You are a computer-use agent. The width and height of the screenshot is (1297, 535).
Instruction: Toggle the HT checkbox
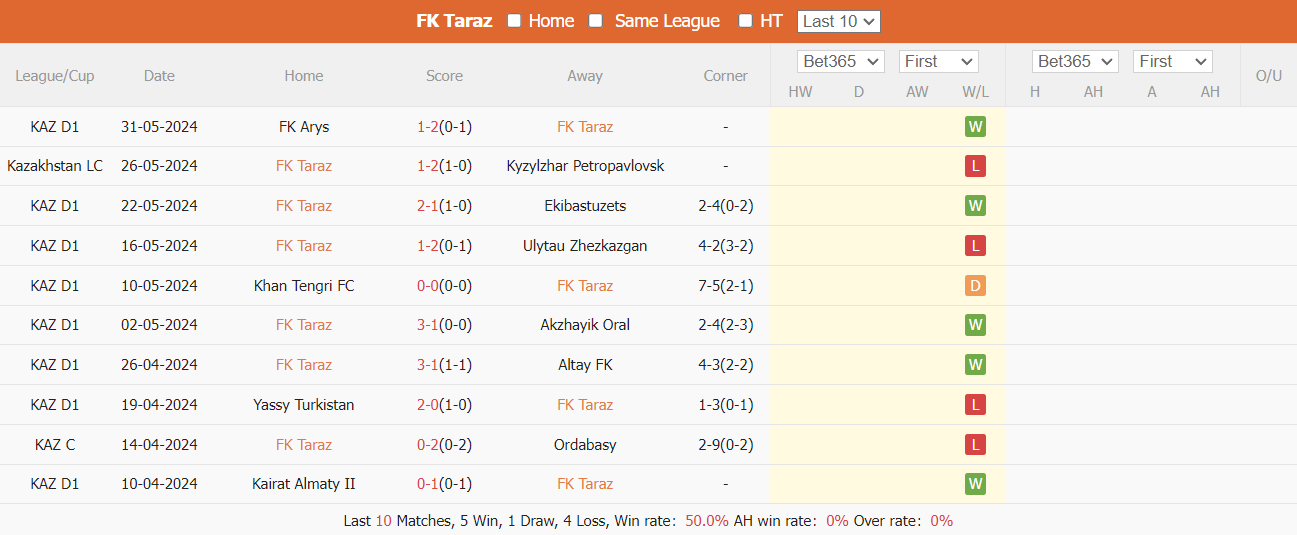[x=745, y=21]
